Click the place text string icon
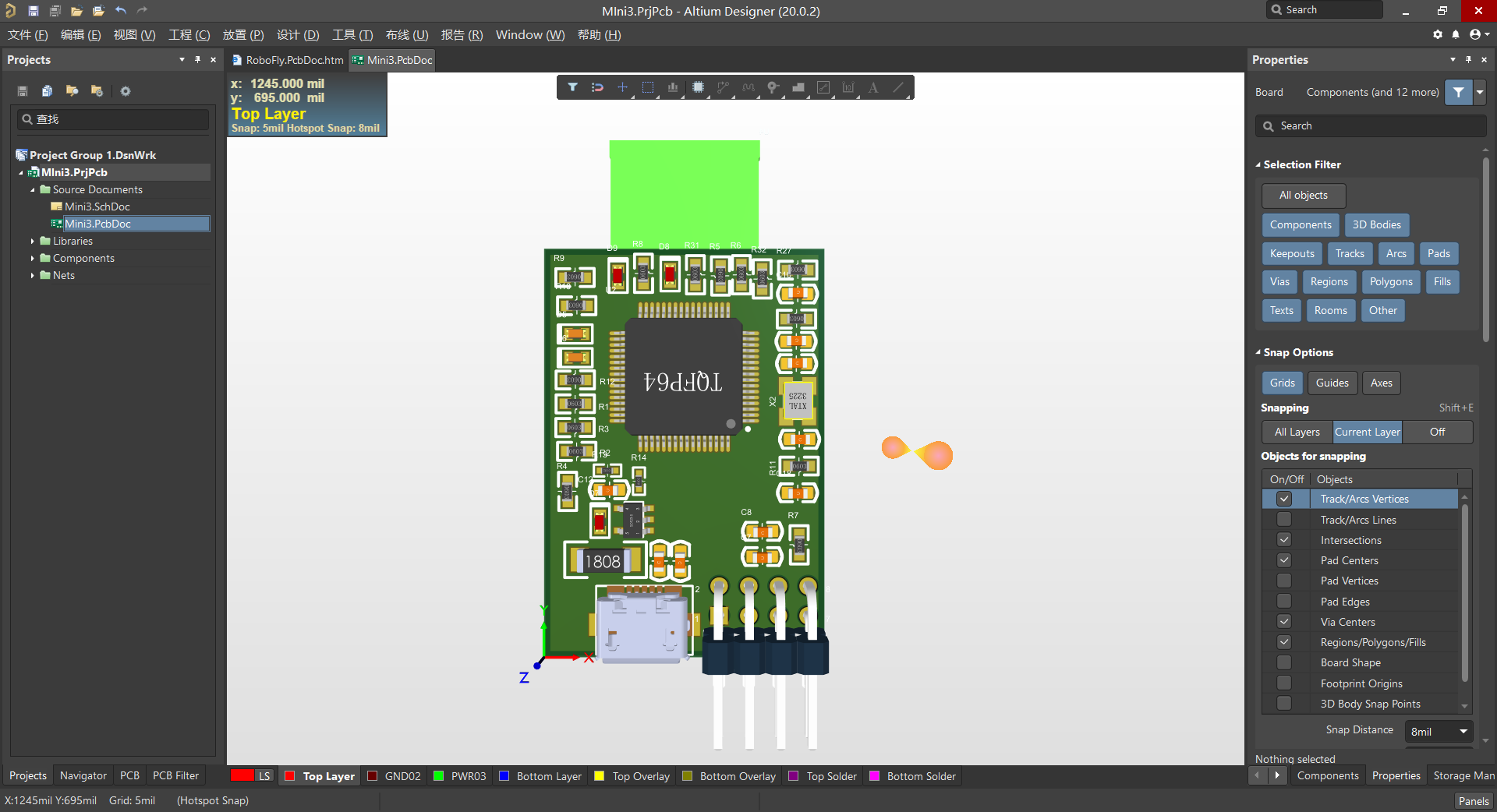Screen dimensions: 1497x812 (873, 87)
